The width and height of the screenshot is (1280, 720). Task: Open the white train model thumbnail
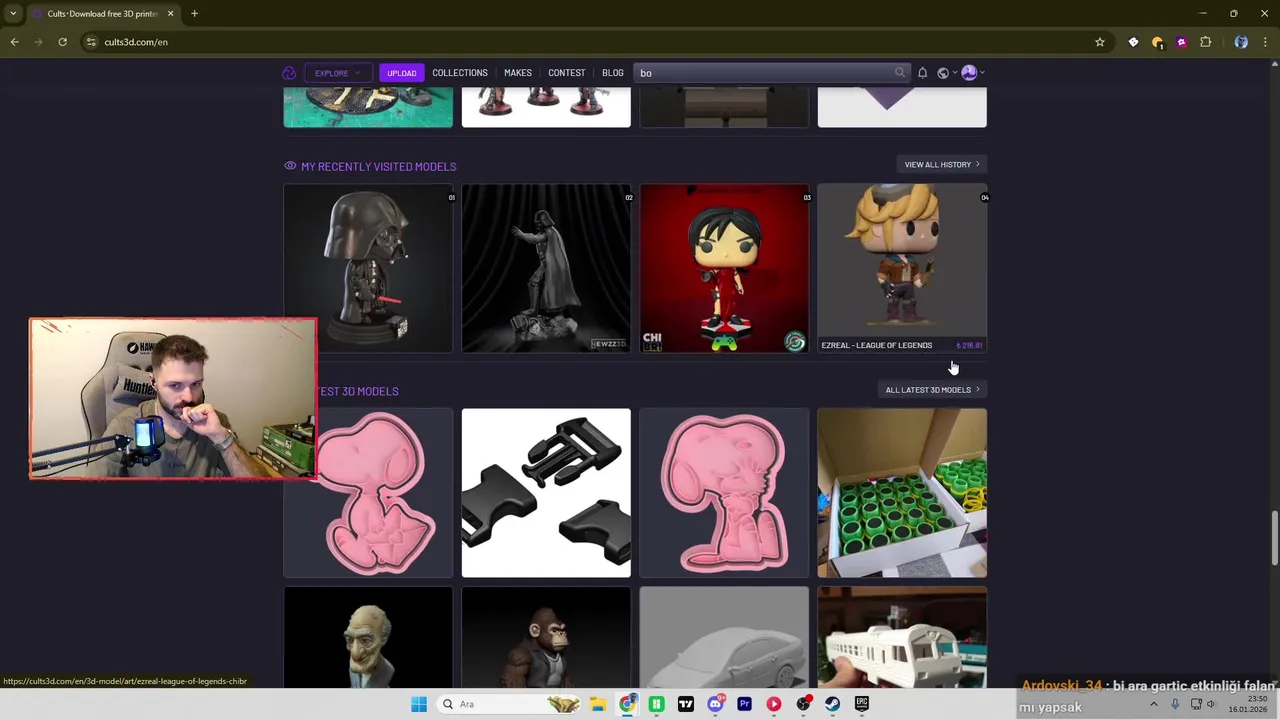902,638
